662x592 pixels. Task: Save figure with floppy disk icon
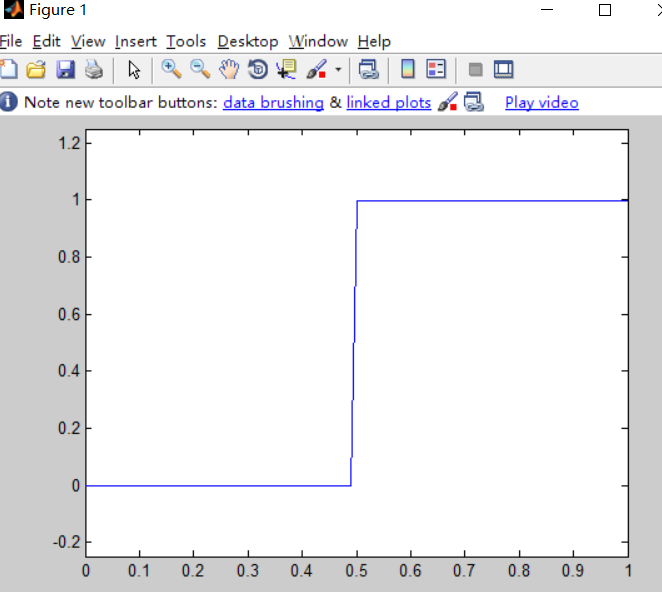pyautogui.click(x=65, y=69)
